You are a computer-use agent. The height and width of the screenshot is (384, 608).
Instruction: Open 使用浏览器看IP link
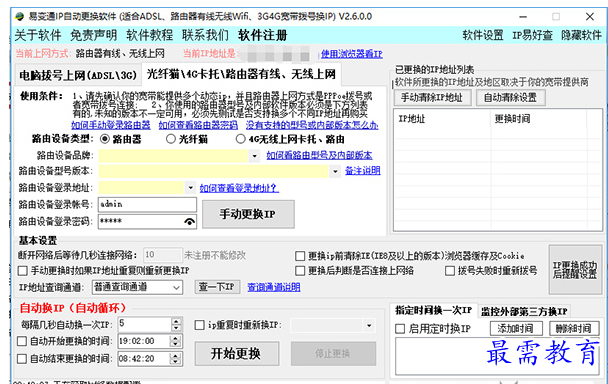(352, 54)
